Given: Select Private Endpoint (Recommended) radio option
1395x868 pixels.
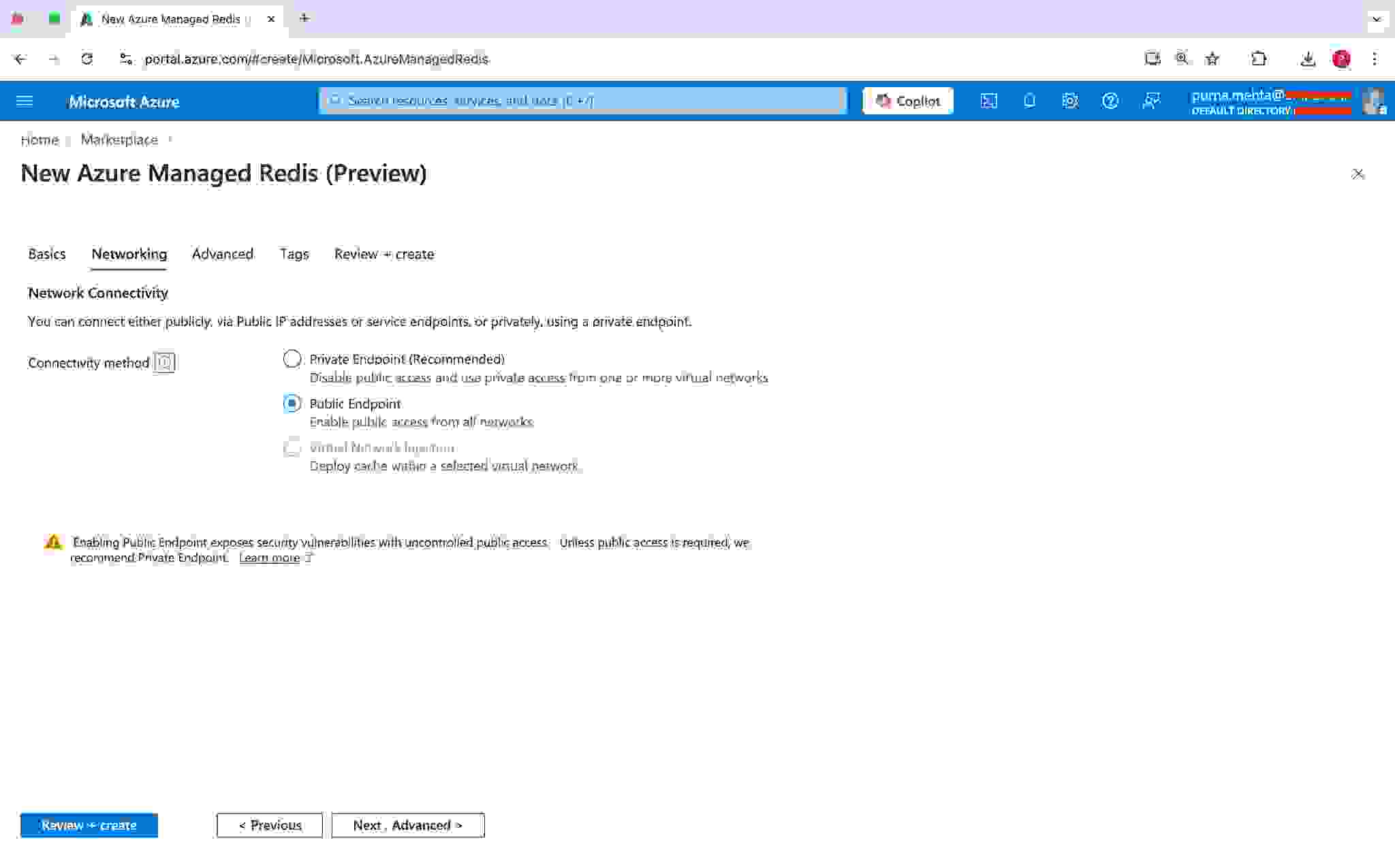Looking at the screenshot, I should [292, 359].
